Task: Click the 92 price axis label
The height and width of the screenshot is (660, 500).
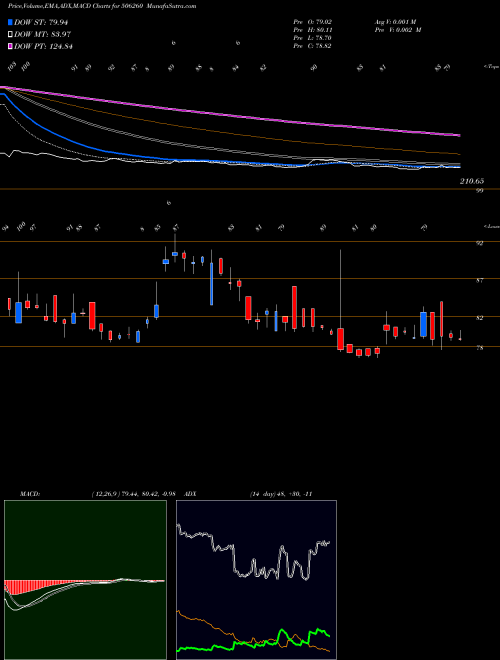Action: tap(480, 243)
